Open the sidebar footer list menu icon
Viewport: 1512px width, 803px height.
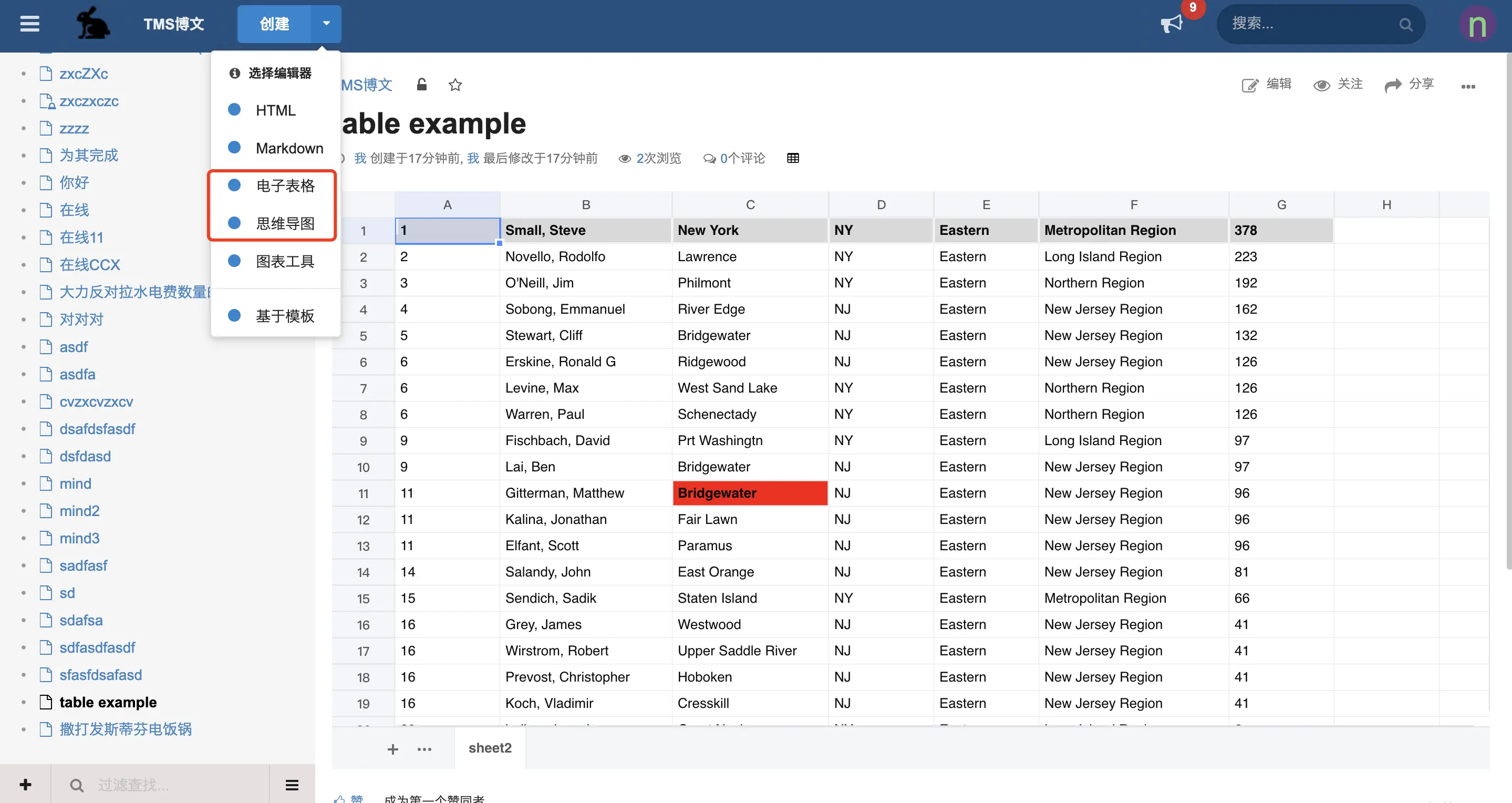click(x=292, y=785)
